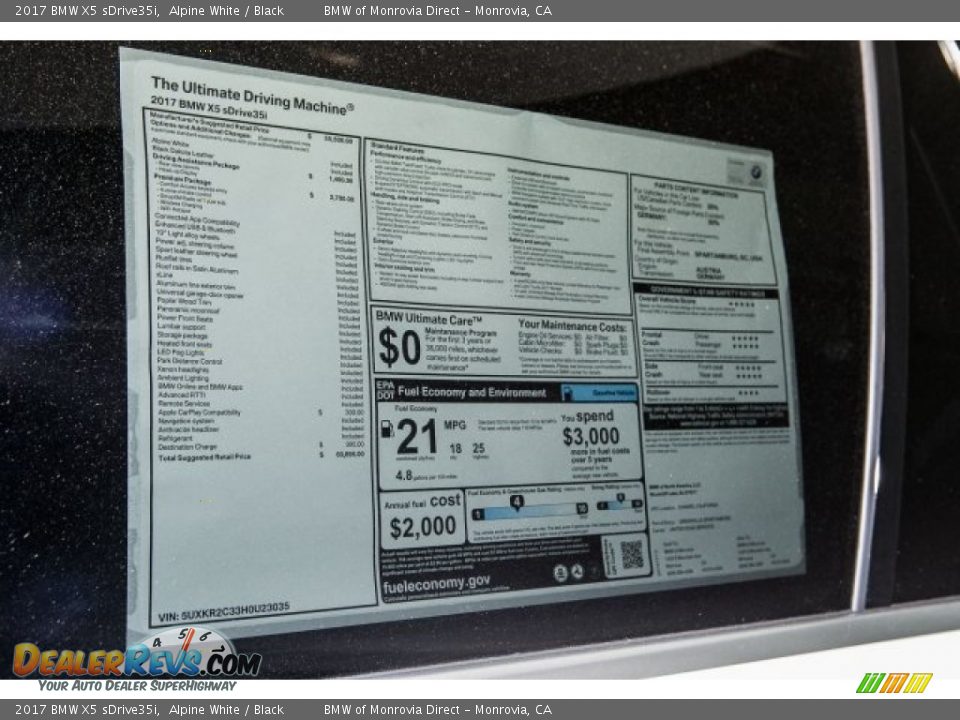
Task: Click the Smog Rating scale
Action: (619, 504)
